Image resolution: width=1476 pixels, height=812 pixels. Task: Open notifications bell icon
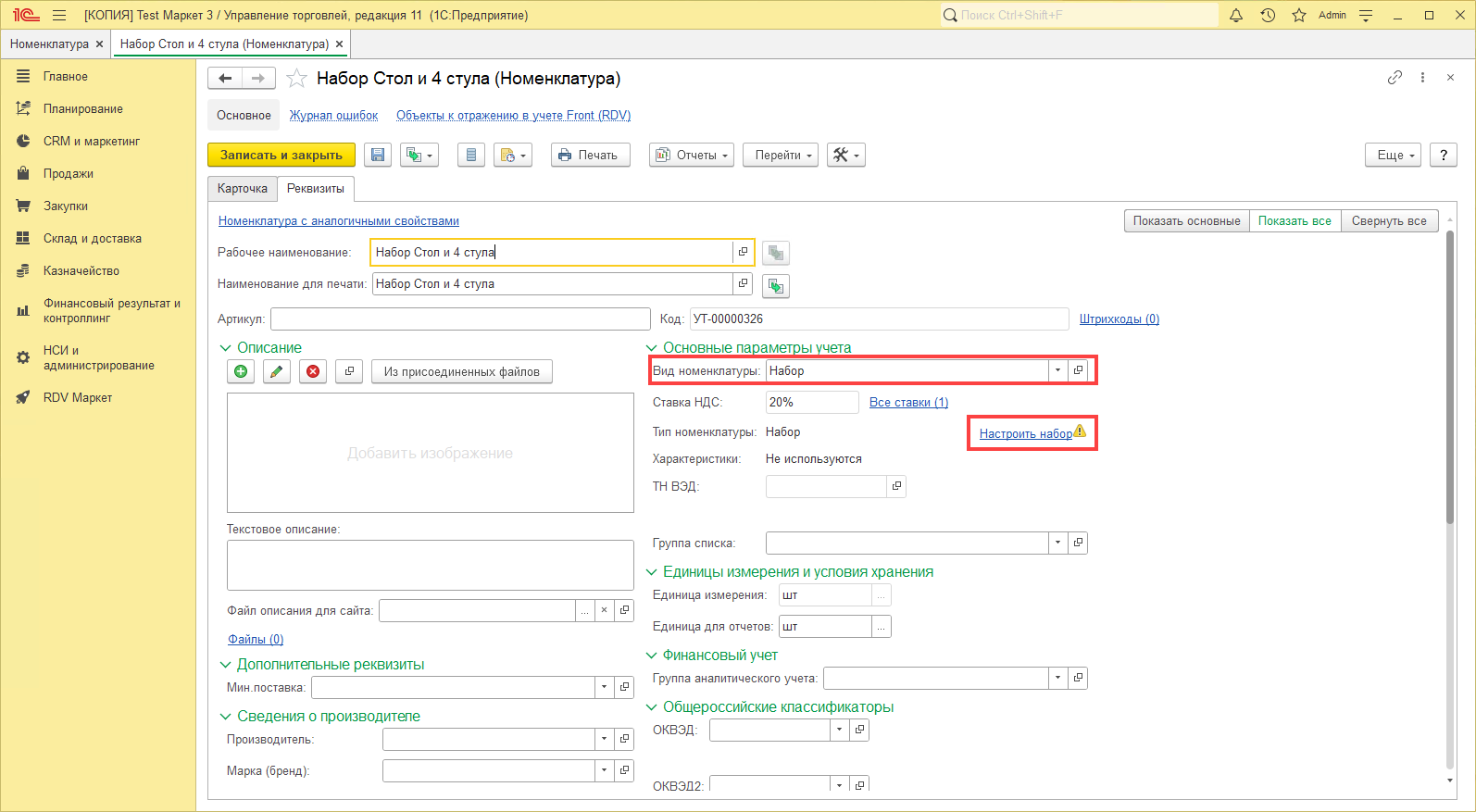click(x=1235, y=15)
